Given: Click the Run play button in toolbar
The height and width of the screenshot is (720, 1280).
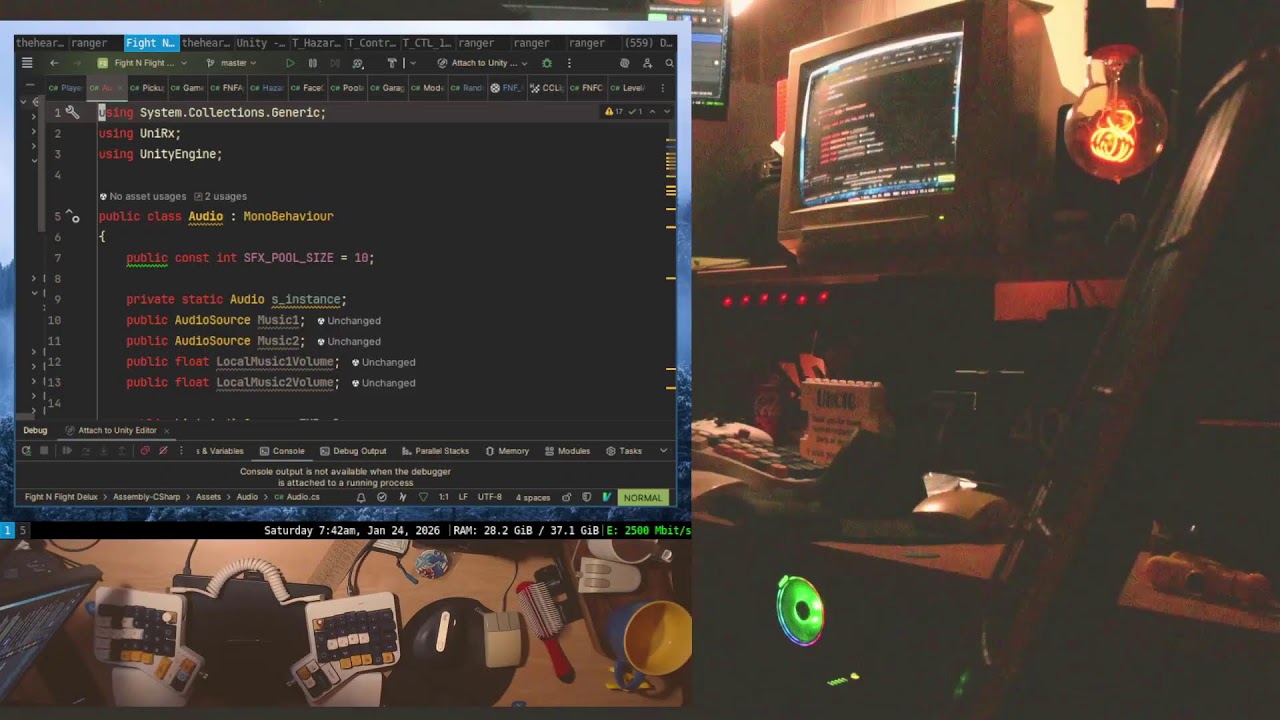Looking at the screenshot, I should [x=290, y=63].
